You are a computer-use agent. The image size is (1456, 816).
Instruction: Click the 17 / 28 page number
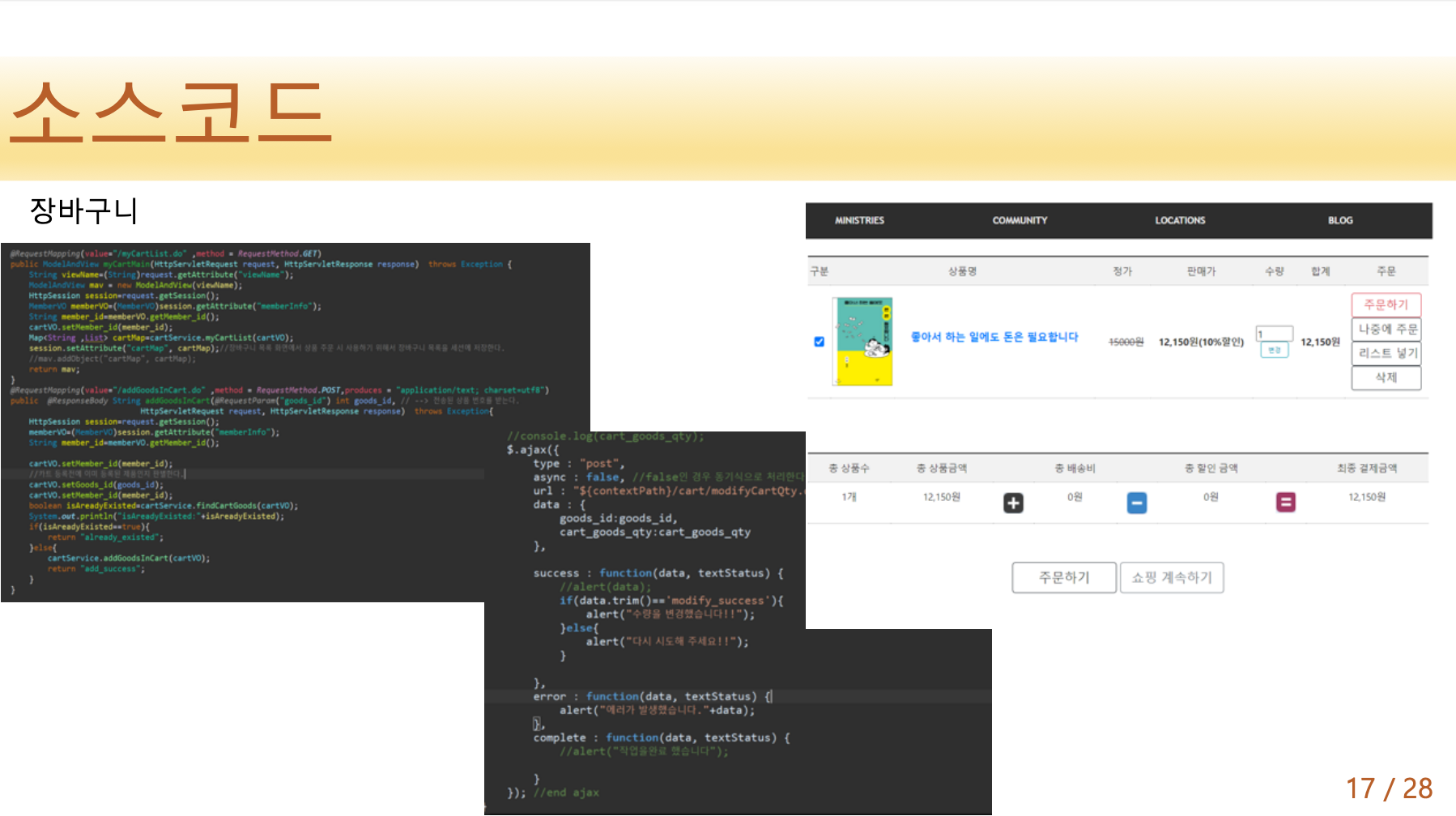click(1389, 788)
